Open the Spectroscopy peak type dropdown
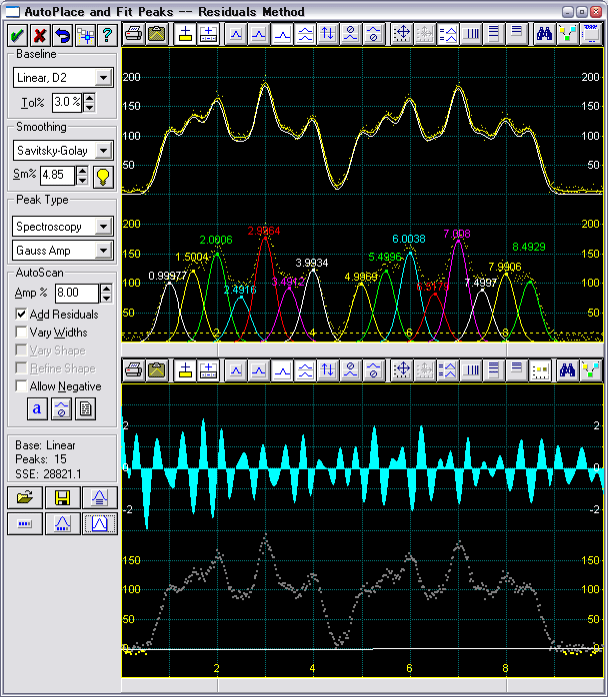The image size is (608, 697). pyautogui.click(x=104, y=225)
